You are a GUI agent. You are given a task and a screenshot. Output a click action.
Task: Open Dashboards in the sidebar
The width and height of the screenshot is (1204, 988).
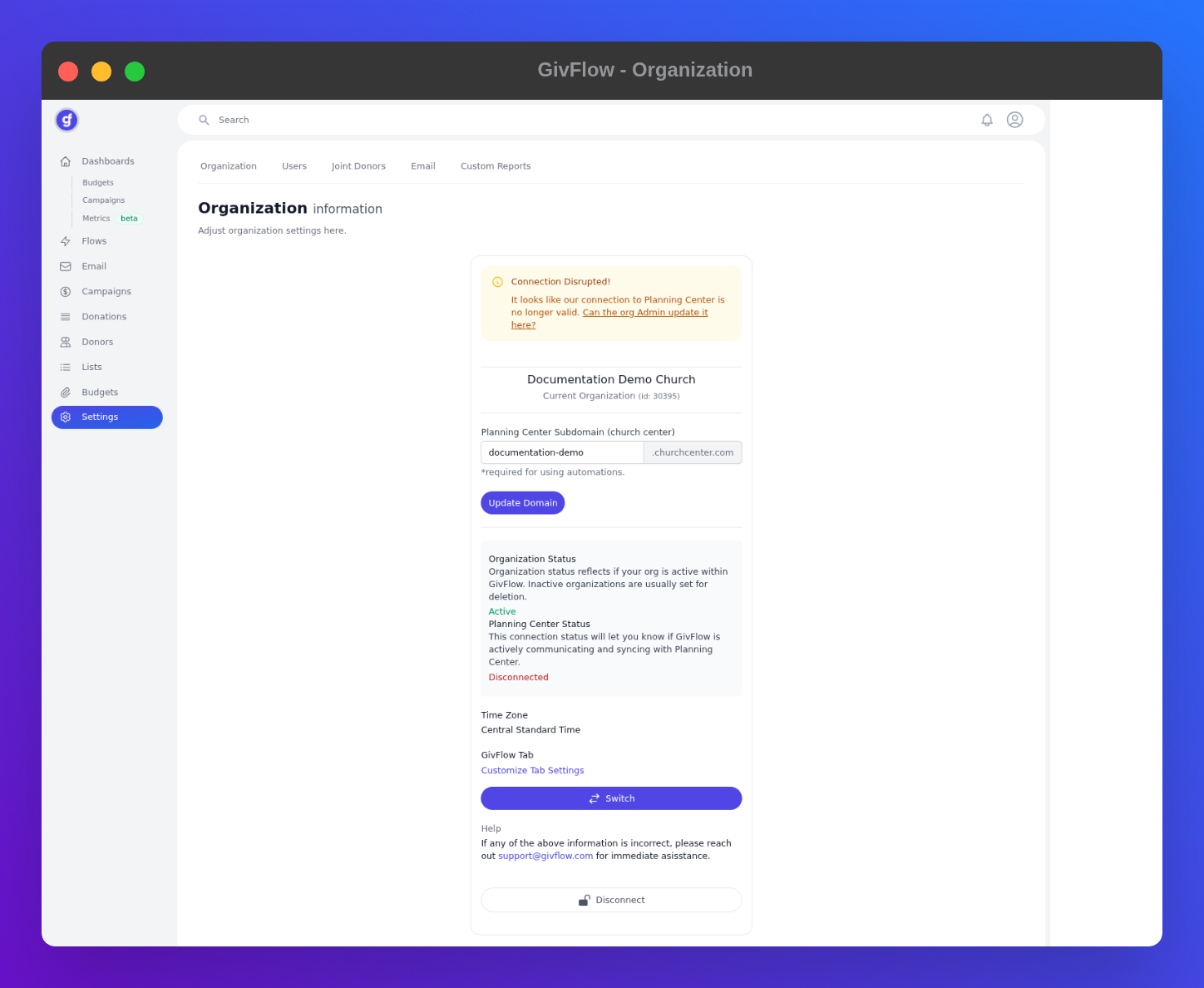107,161
